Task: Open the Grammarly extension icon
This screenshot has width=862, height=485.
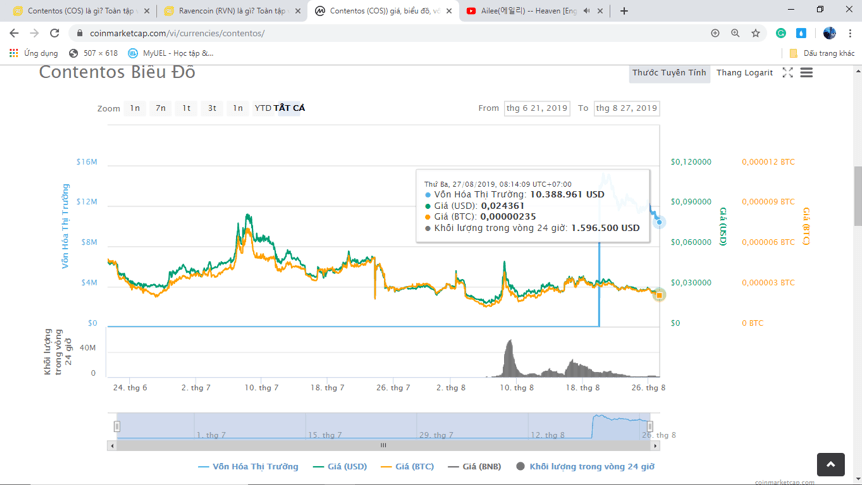Action: (x=781, y=33)
